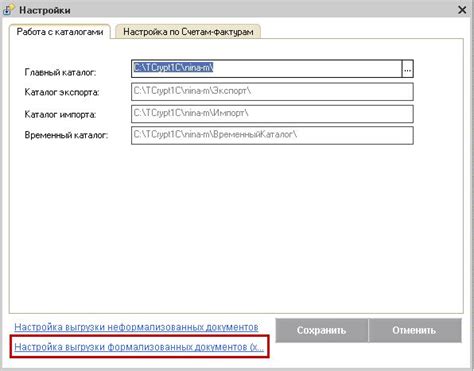Open Настройка выгрузки формализованных документов link
The height and width of the screenshot is (371, 474).
pos(139,347)
